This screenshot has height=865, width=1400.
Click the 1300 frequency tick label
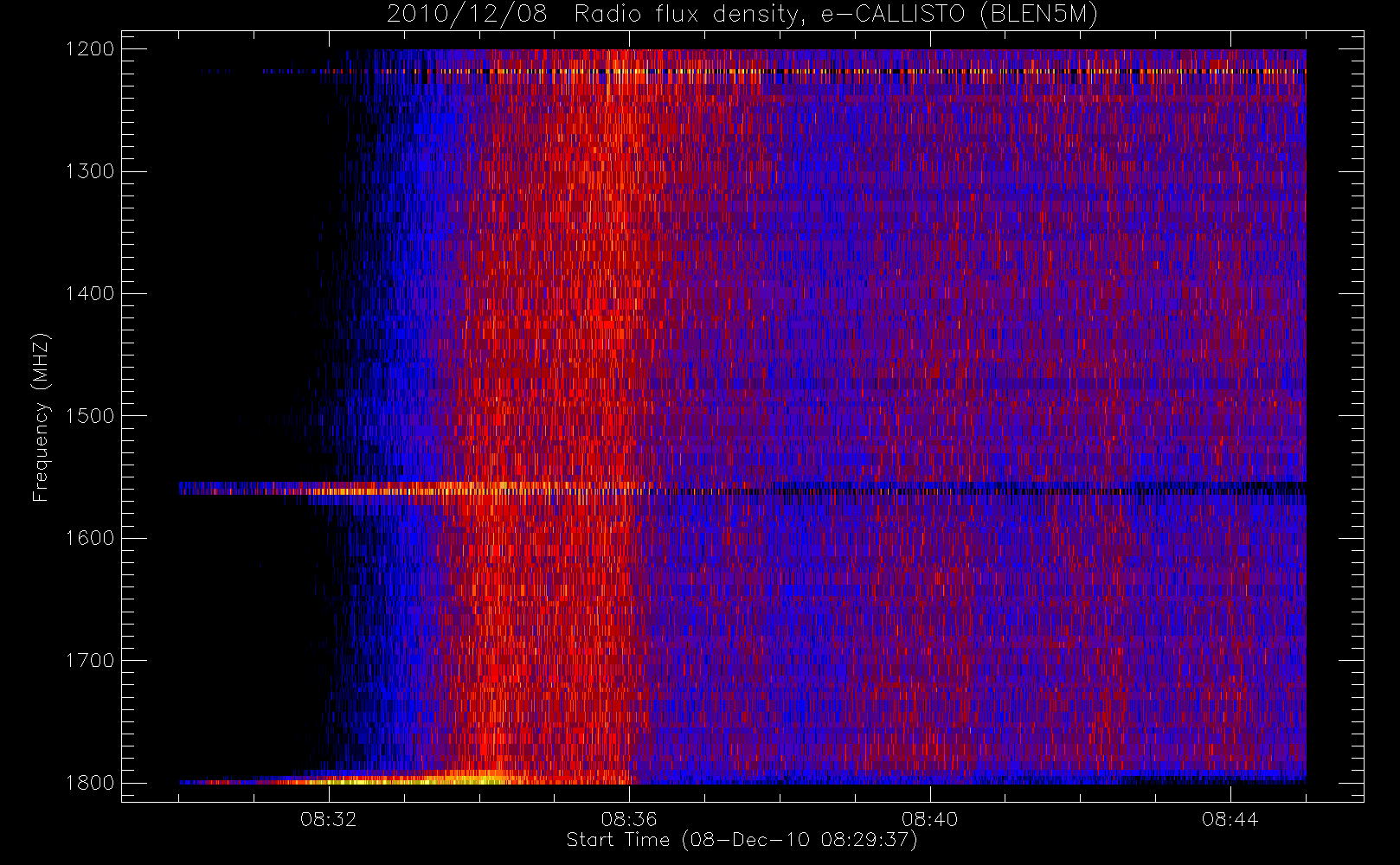pyautogui.click(x=90, y=171)
